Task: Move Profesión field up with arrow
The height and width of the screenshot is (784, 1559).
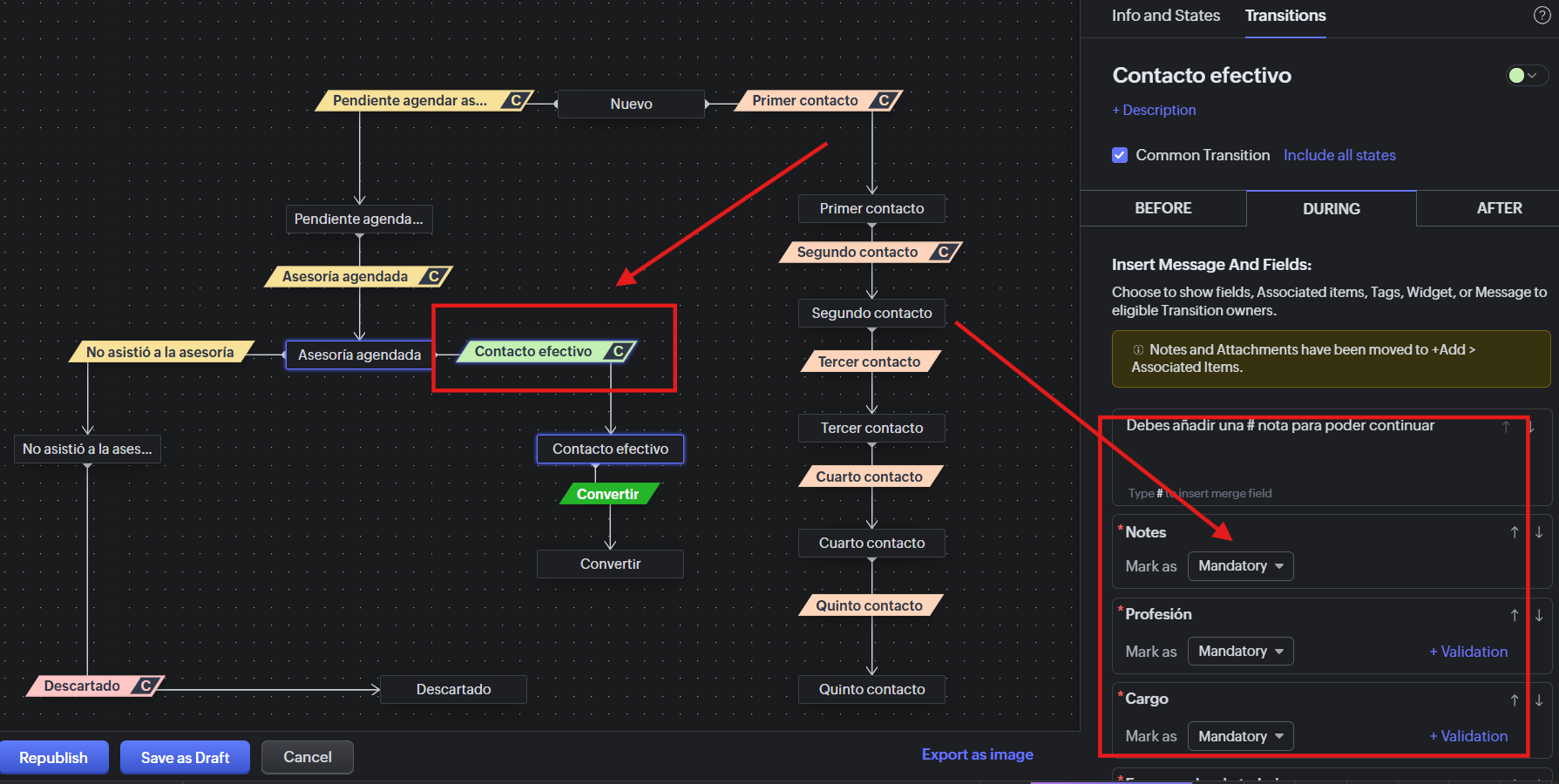Action: 1515,615
